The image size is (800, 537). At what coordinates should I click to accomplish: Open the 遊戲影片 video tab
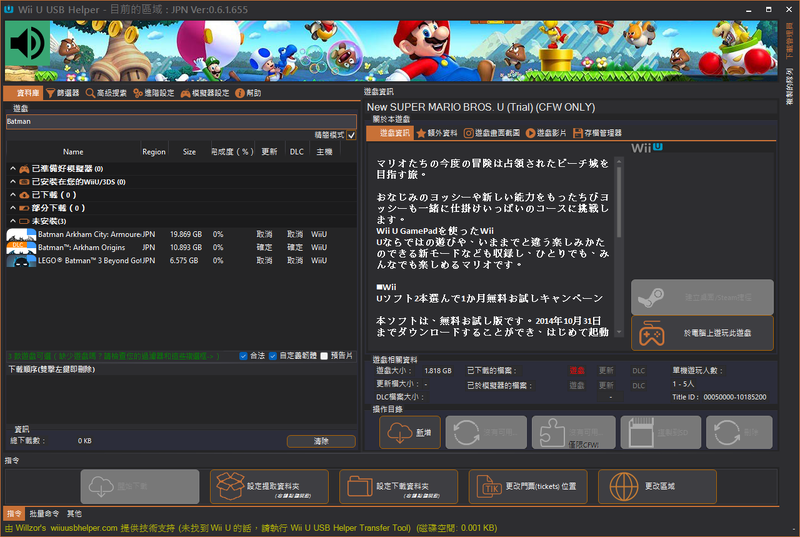(x=546, y=133)
